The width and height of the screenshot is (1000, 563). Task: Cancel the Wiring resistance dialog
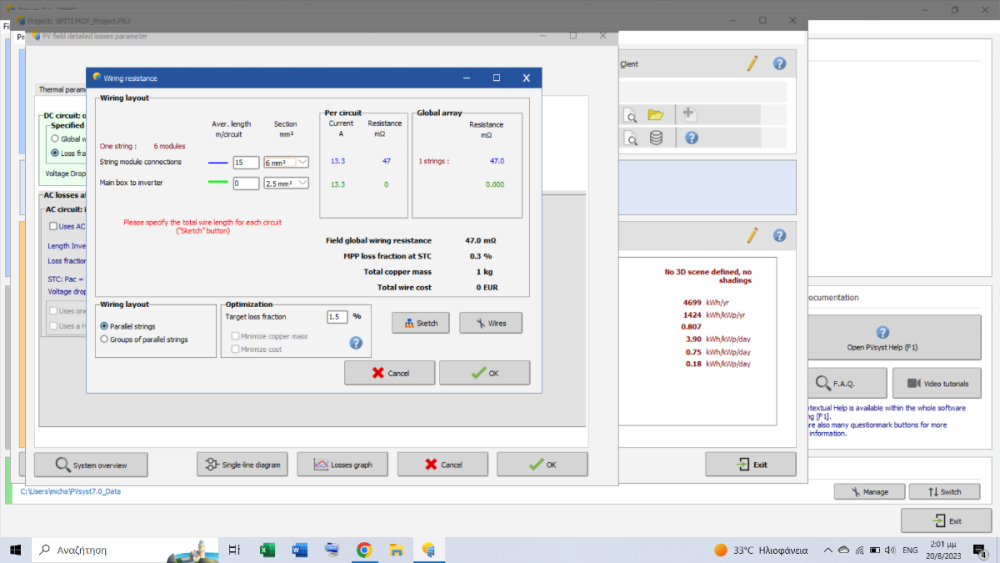[389, 372]
